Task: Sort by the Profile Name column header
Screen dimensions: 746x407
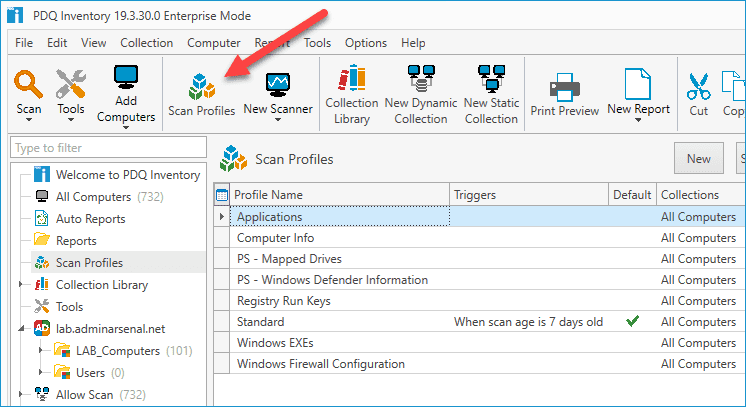Action: (x=339, y=195)
